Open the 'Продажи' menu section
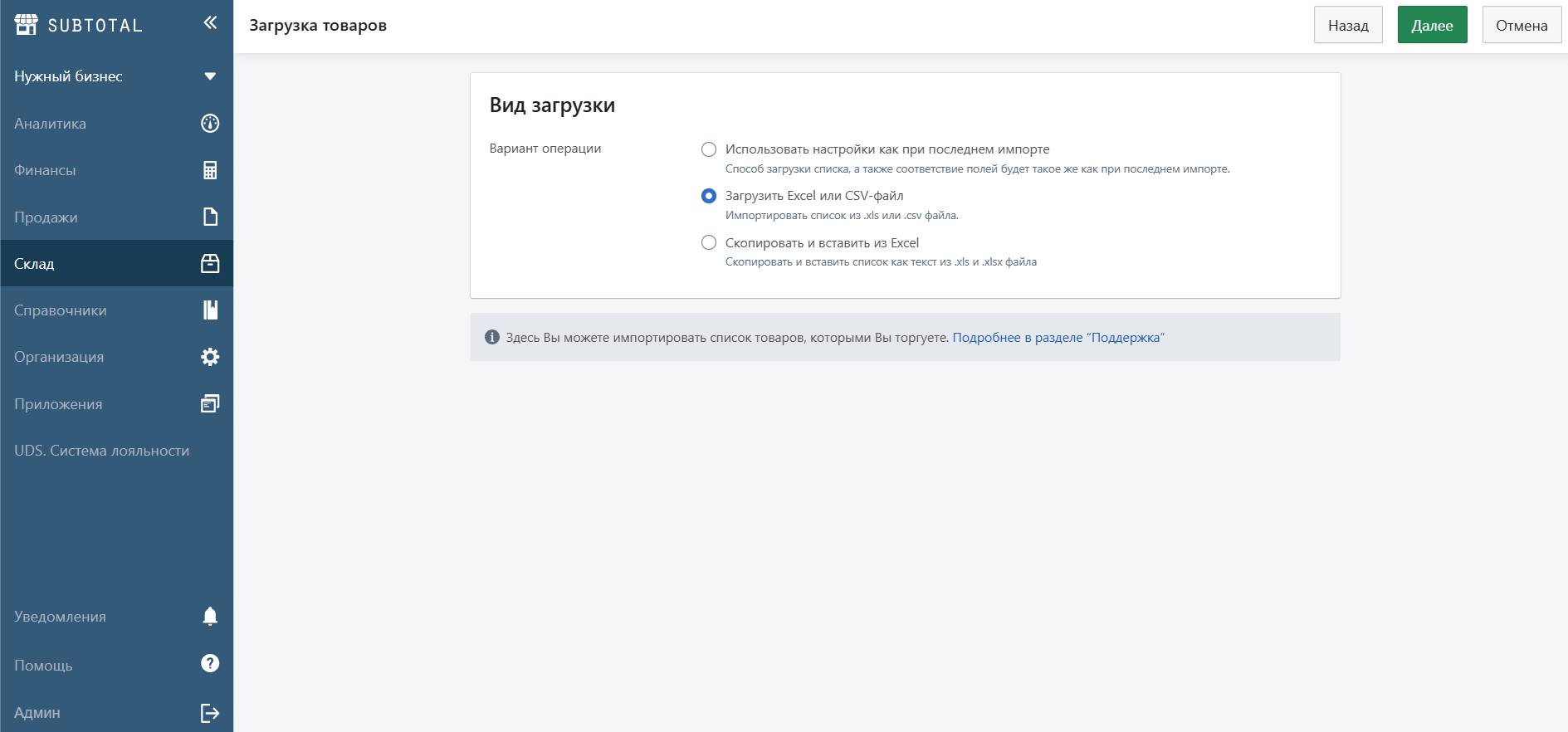The width and height of the screenshot is (1568, 732). [46, 217]
